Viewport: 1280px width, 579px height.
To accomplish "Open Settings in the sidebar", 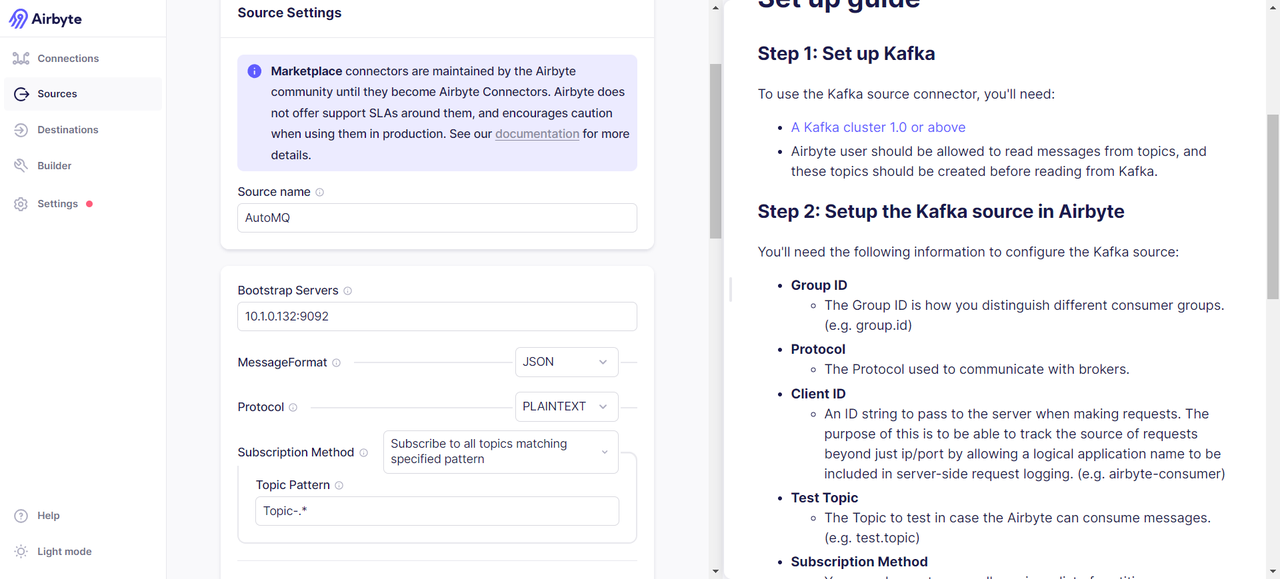I will coord(57,204).
